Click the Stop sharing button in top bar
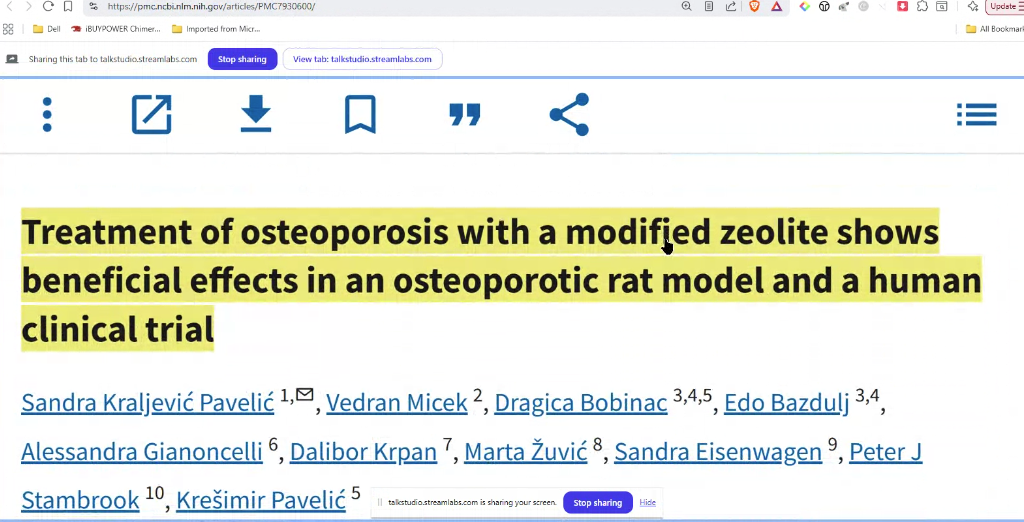Viewport: 1024px width, 522px height. point(242,59)
